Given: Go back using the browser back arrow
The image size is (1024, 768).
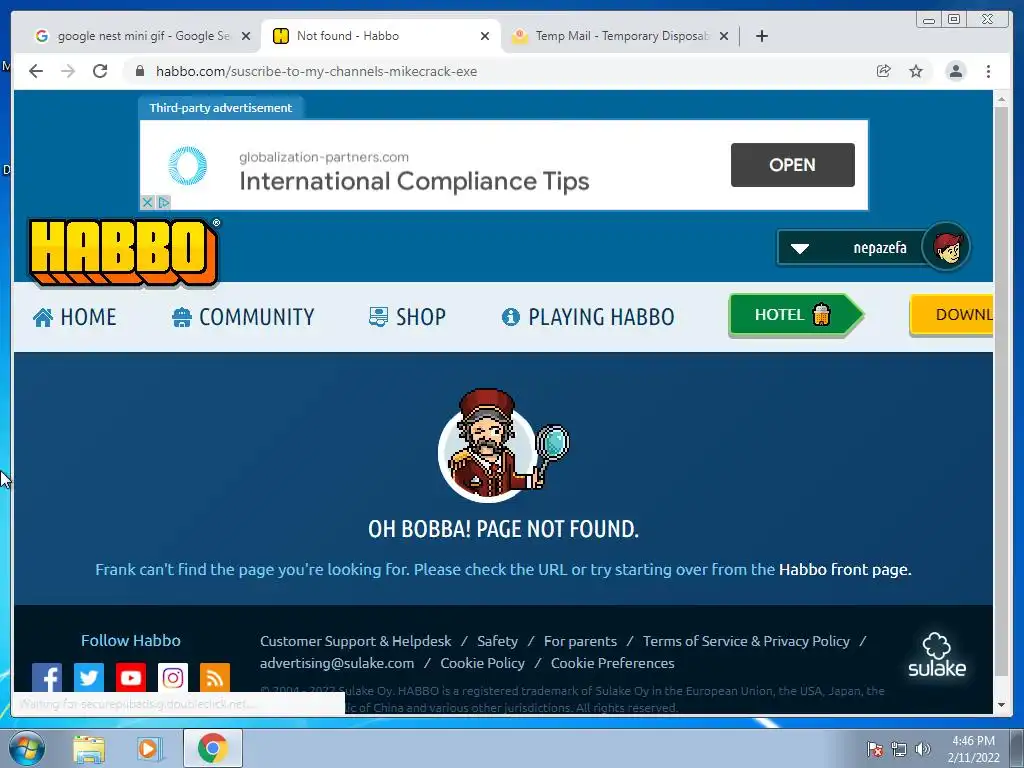Looking at the screenshot, I should coord(36,71).
